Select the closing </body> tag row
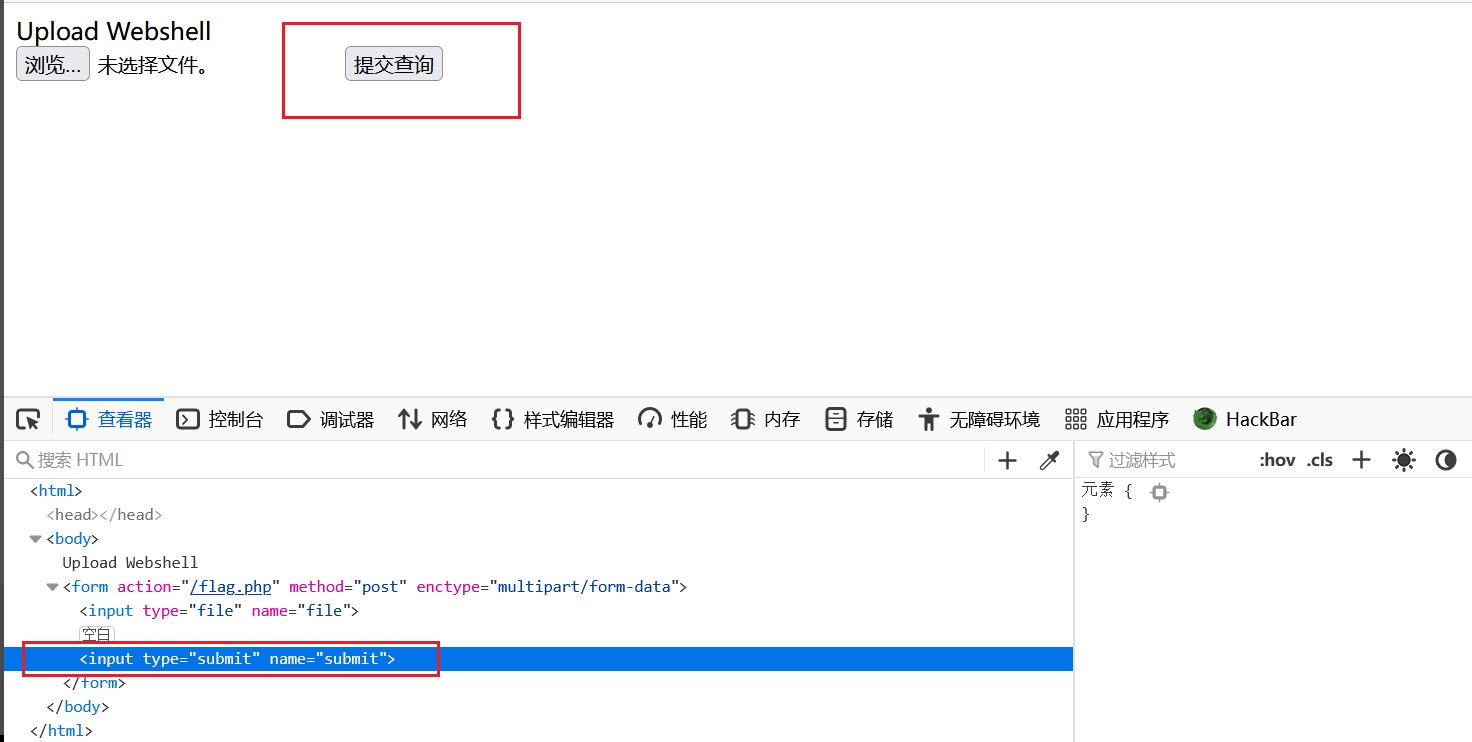 pos(538,707)
